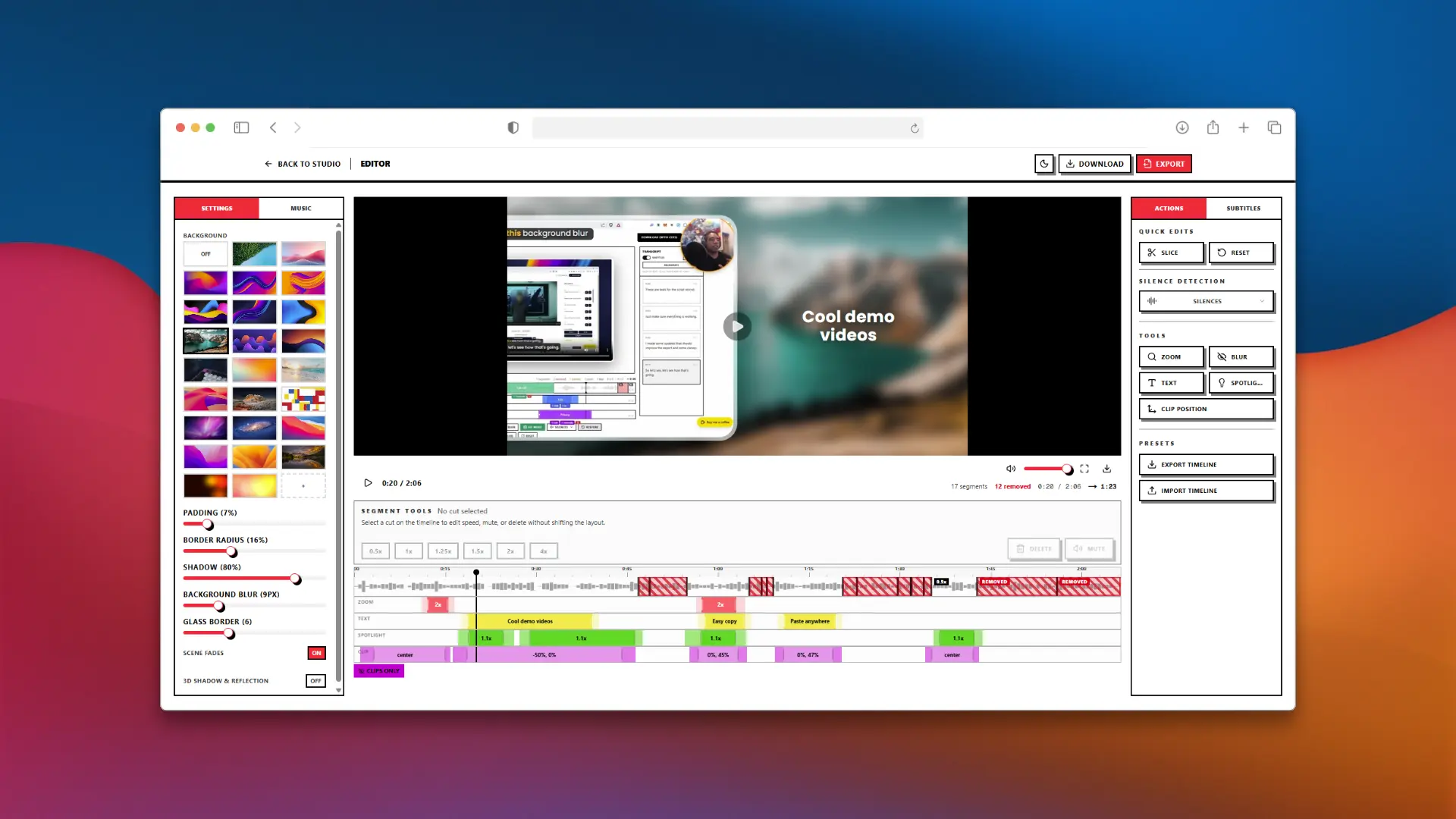Go back in browser history
Screen dimensions: 1456x819
[273, 127]
